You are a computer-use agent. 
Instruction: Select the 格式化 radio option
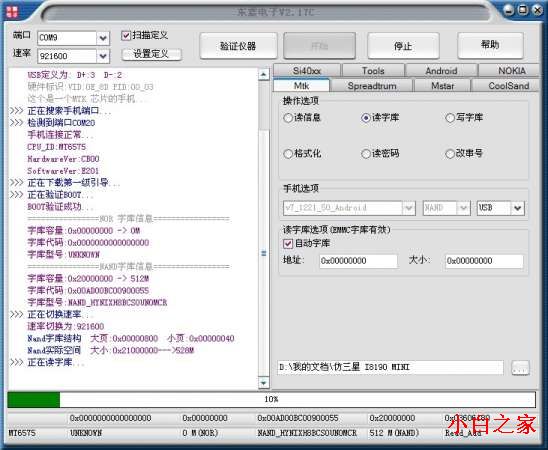288,153
